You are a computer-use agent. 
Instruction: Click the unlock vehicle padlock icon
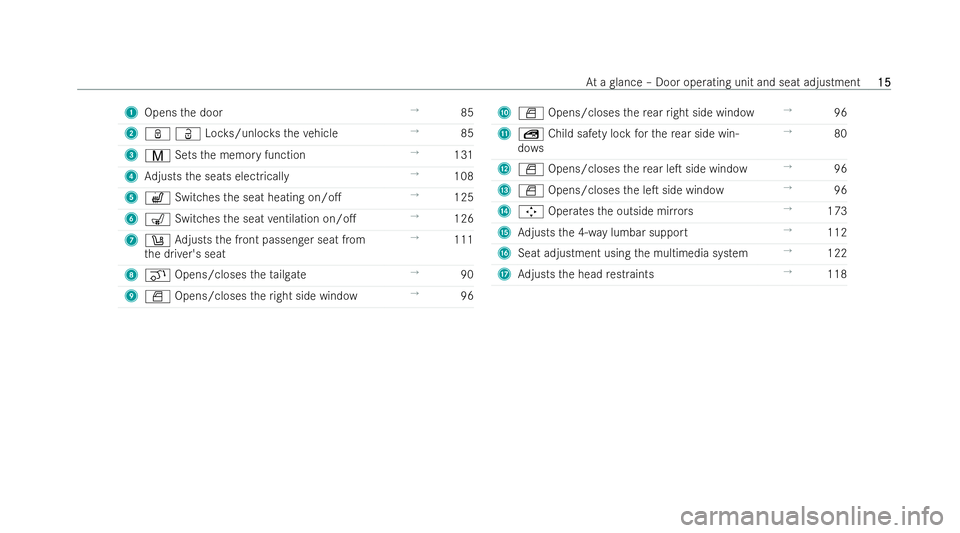point(187,134)
